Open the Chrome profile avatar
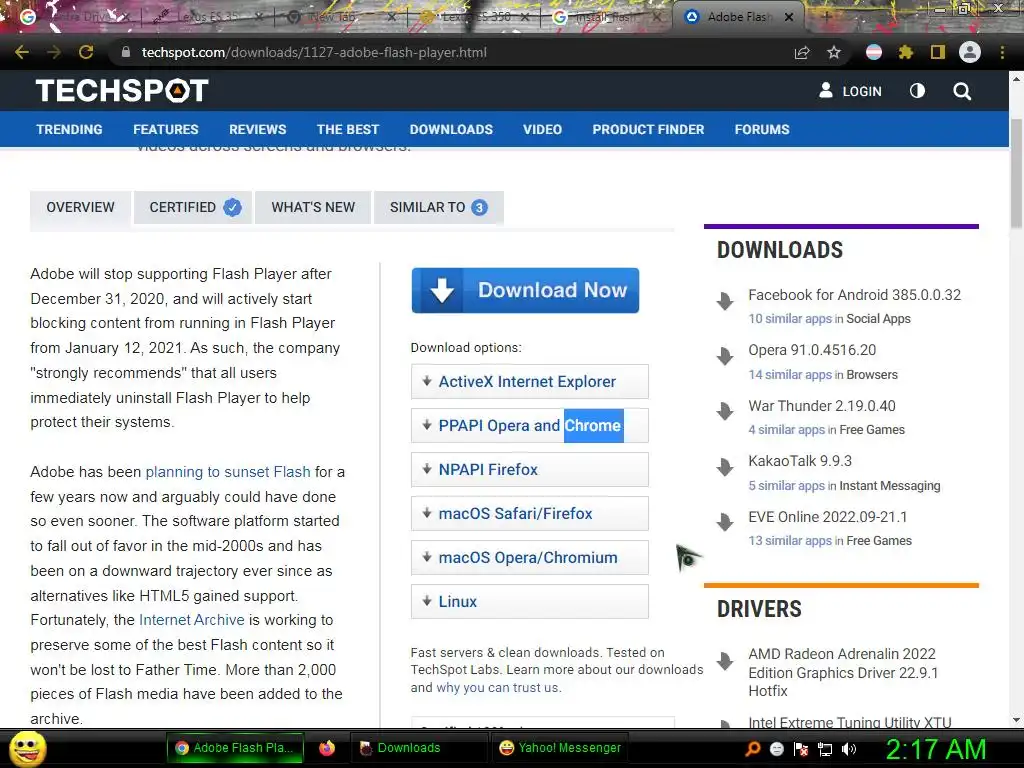This screenshot has width=1024, height=768. [x=970, y=52]
